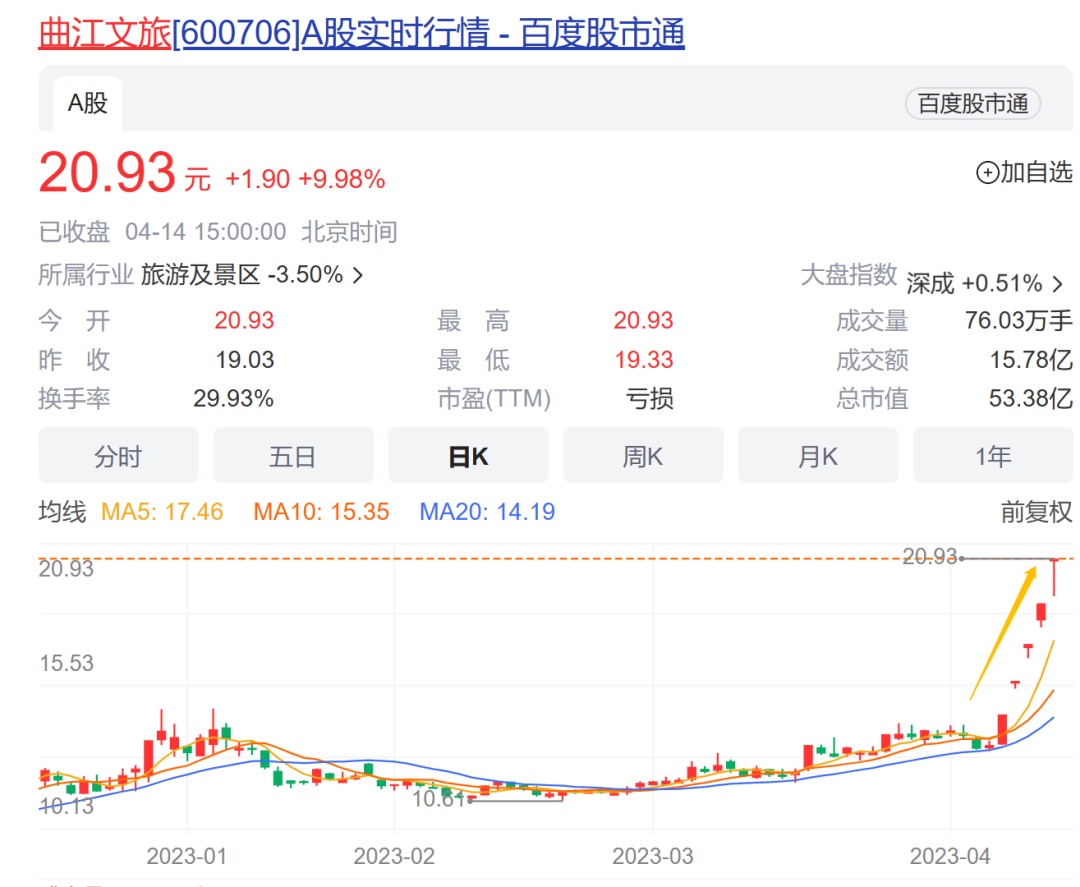Switch to the 月K chart tab

pyautogui.click(x=818, y=456)
